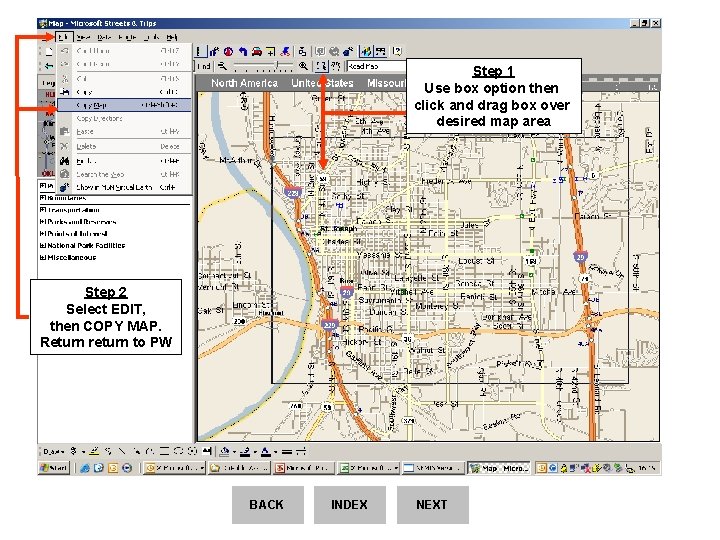
Task: Click the Mitchell Ave label on map
Action: pyautogui.click(x=412, y=291)
